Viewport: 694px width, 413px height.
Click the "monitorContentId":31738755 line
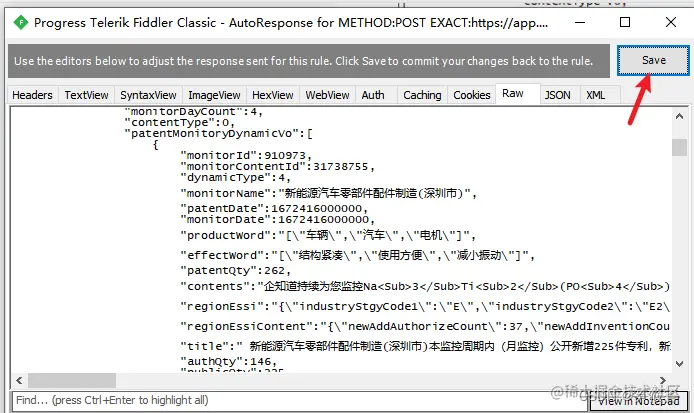tap(278, 166)
